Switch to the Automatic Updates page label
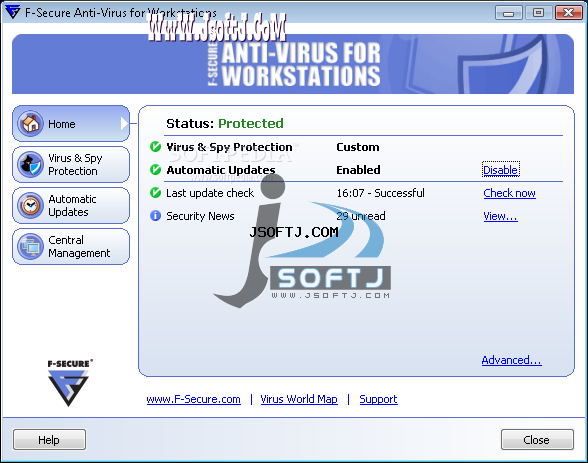 72,205
